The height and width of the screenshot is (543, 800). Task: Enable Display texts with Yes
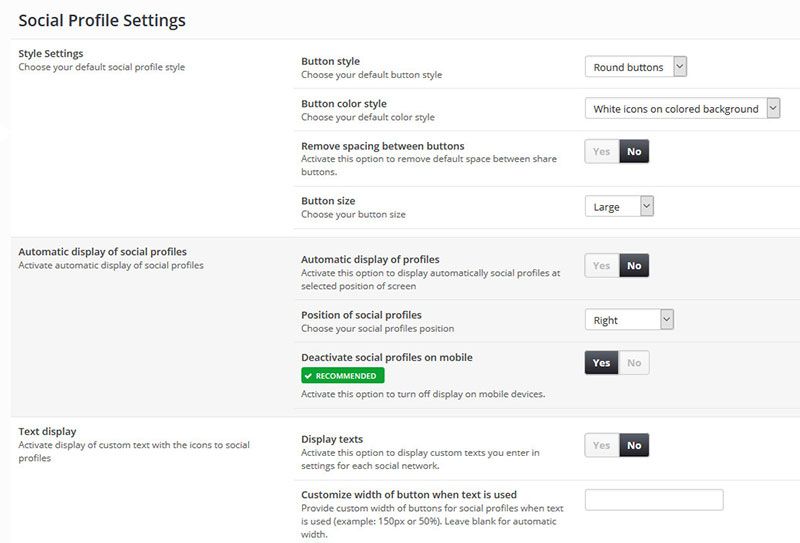coord(602,445)
